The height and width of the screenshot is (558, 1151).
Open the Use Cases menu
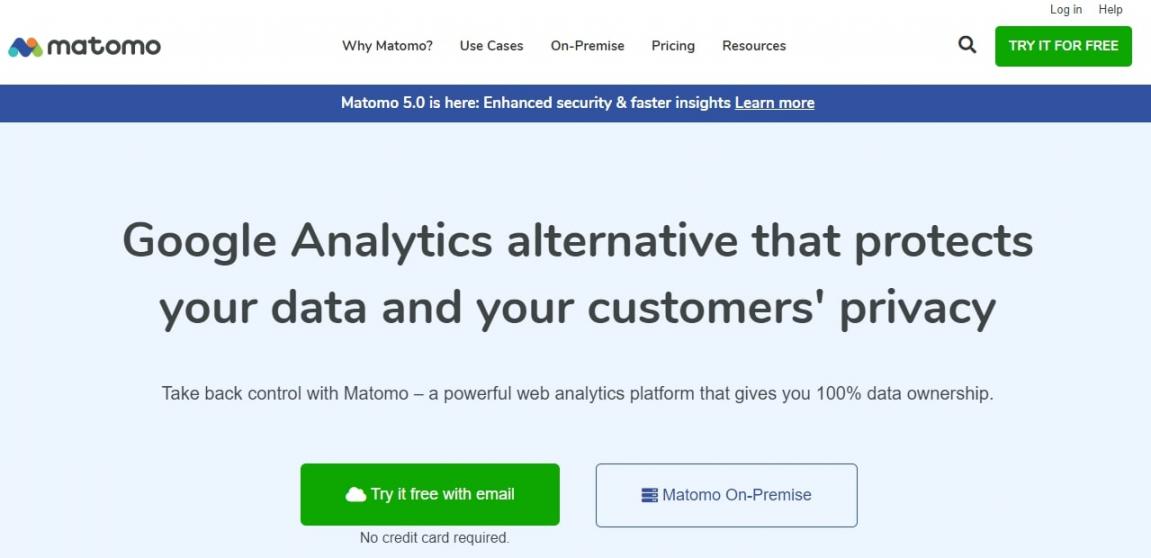click(x=491, y=46)
